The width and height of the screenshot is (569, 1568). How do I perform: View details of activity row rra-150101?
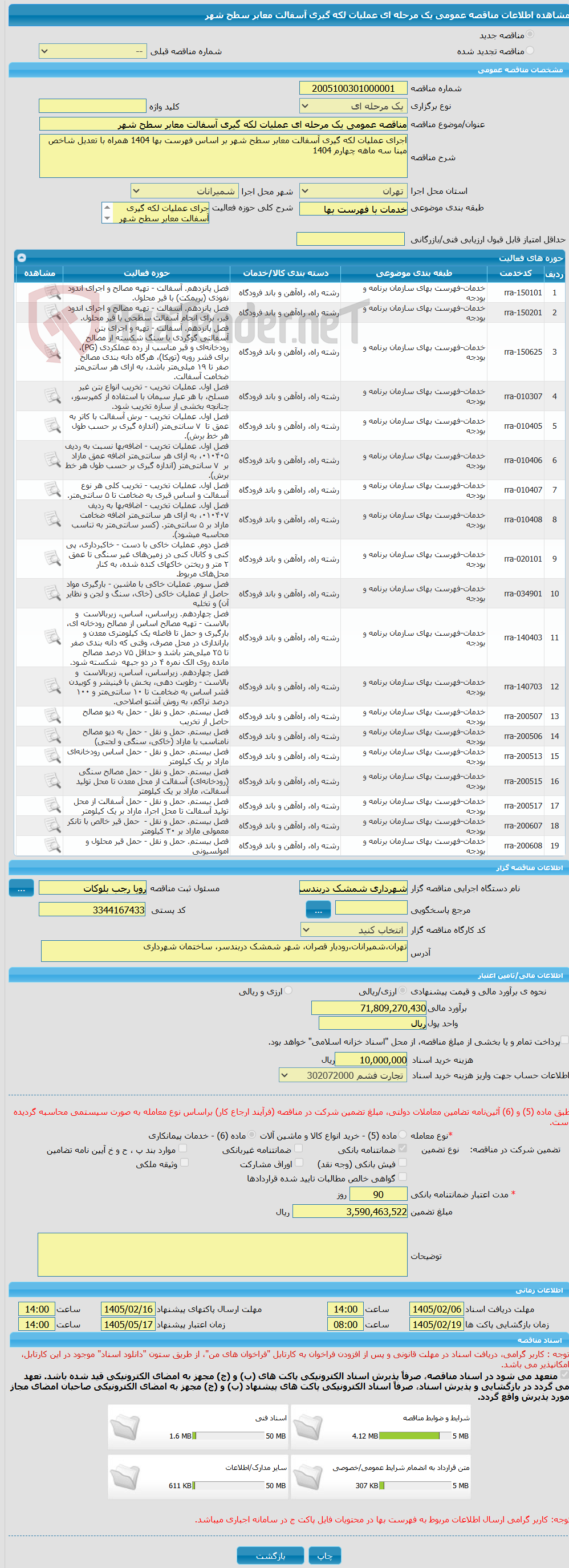(x=52, y=293)
